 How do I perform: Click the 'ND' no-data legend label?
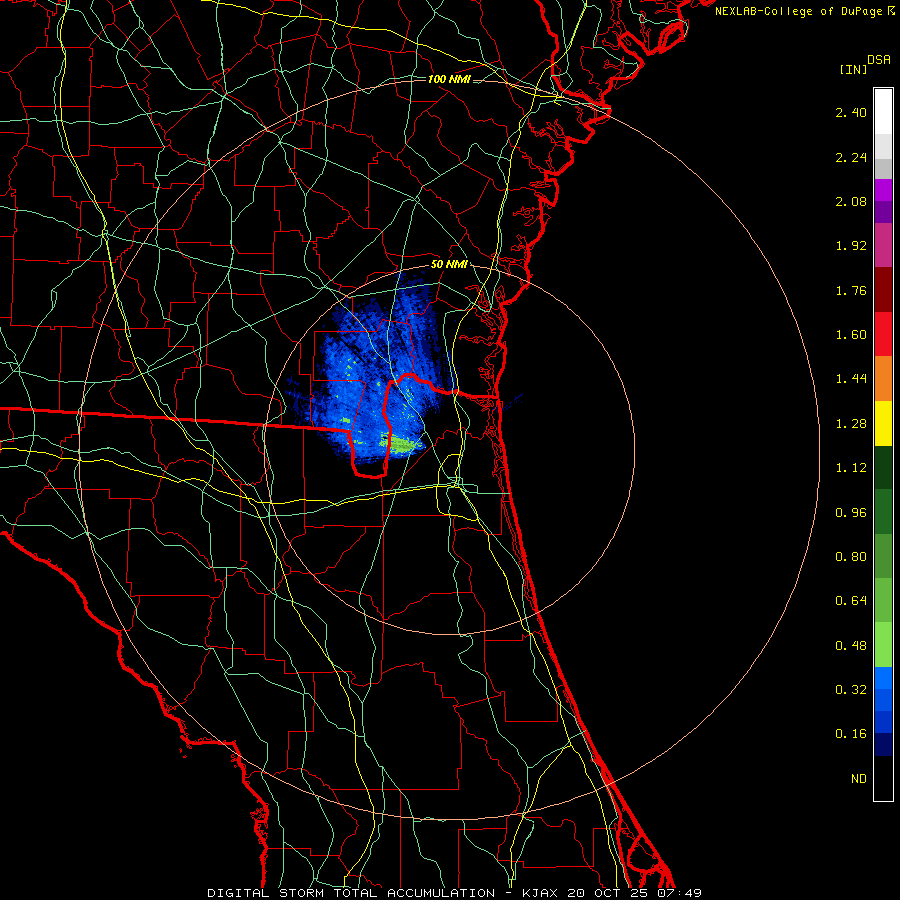[859, 779]
